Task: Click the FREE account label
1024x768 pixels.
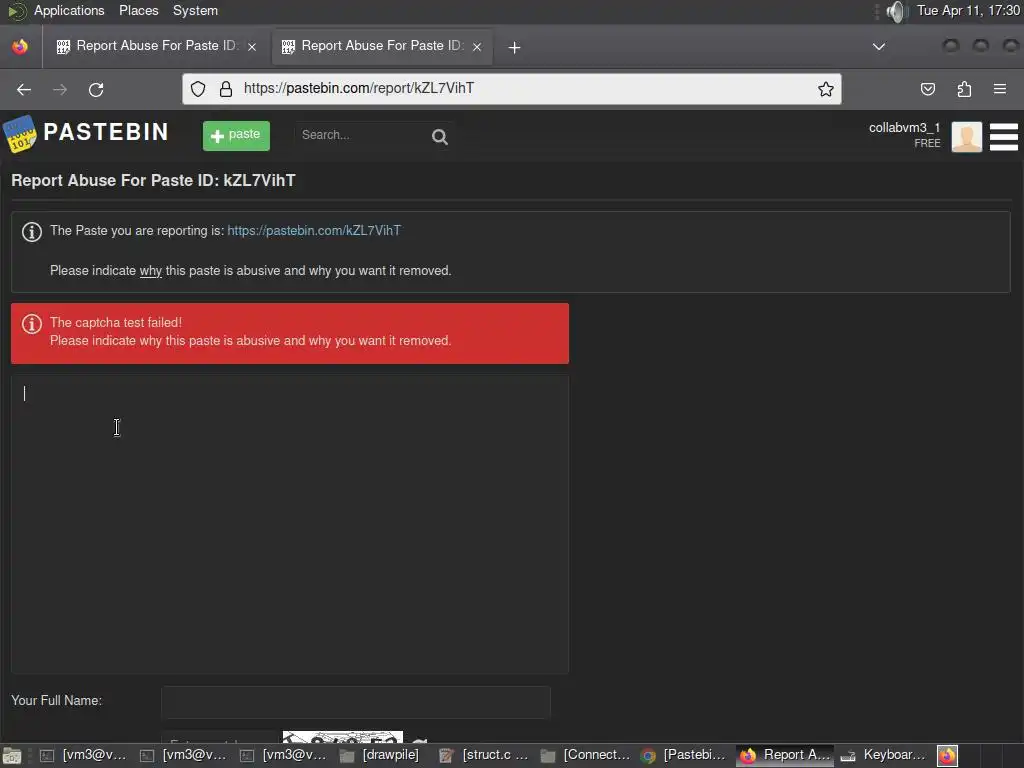Action: pos(927,143)
